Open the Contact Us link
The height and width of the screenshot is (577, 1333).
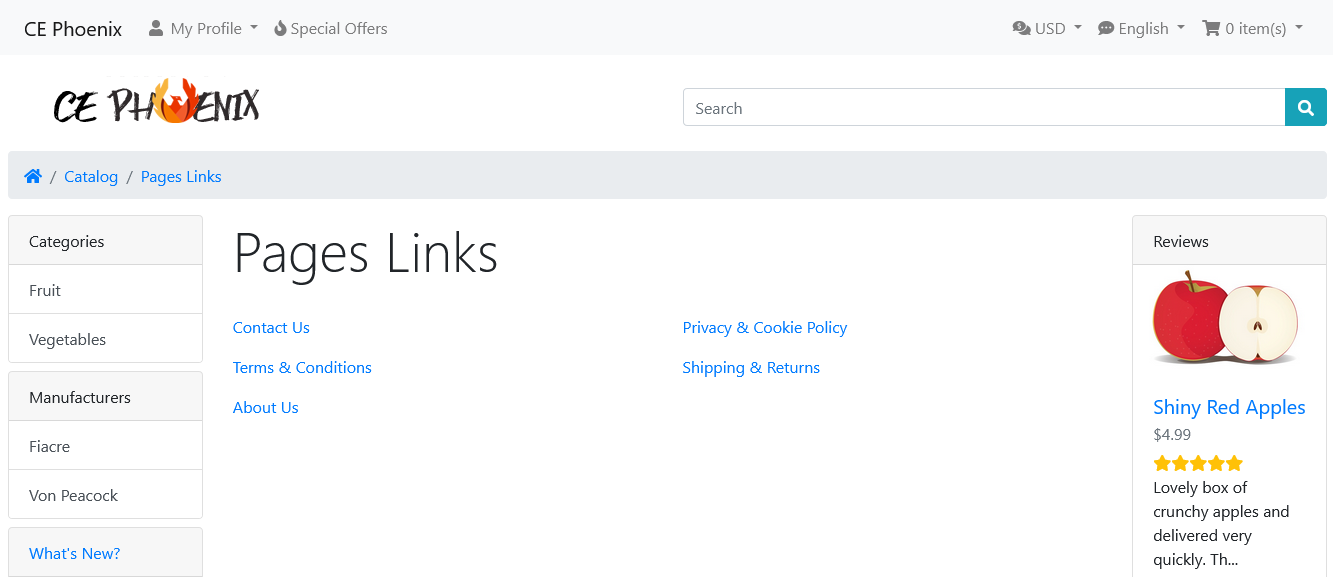point(271,327)
